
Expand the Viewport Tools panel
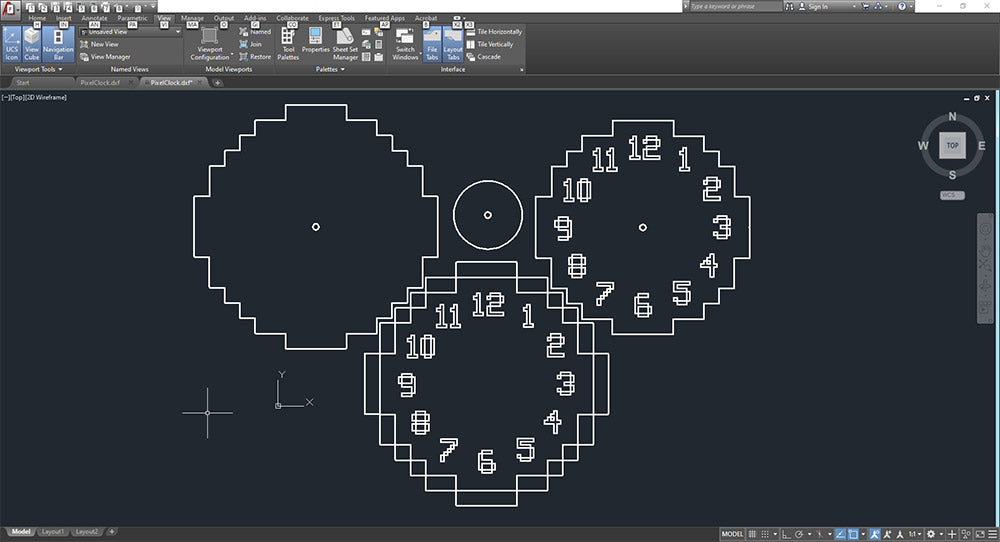38,69
